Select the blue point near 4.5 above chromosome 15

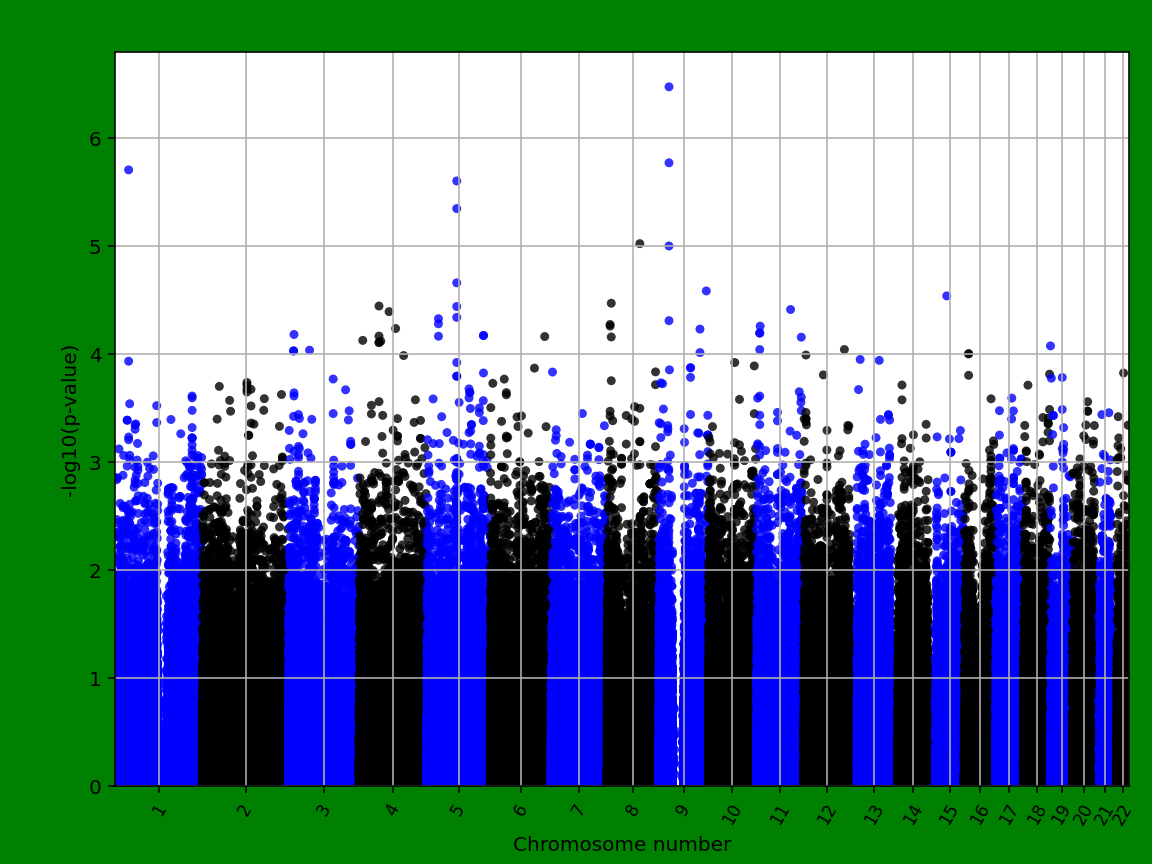pos(946,295)
